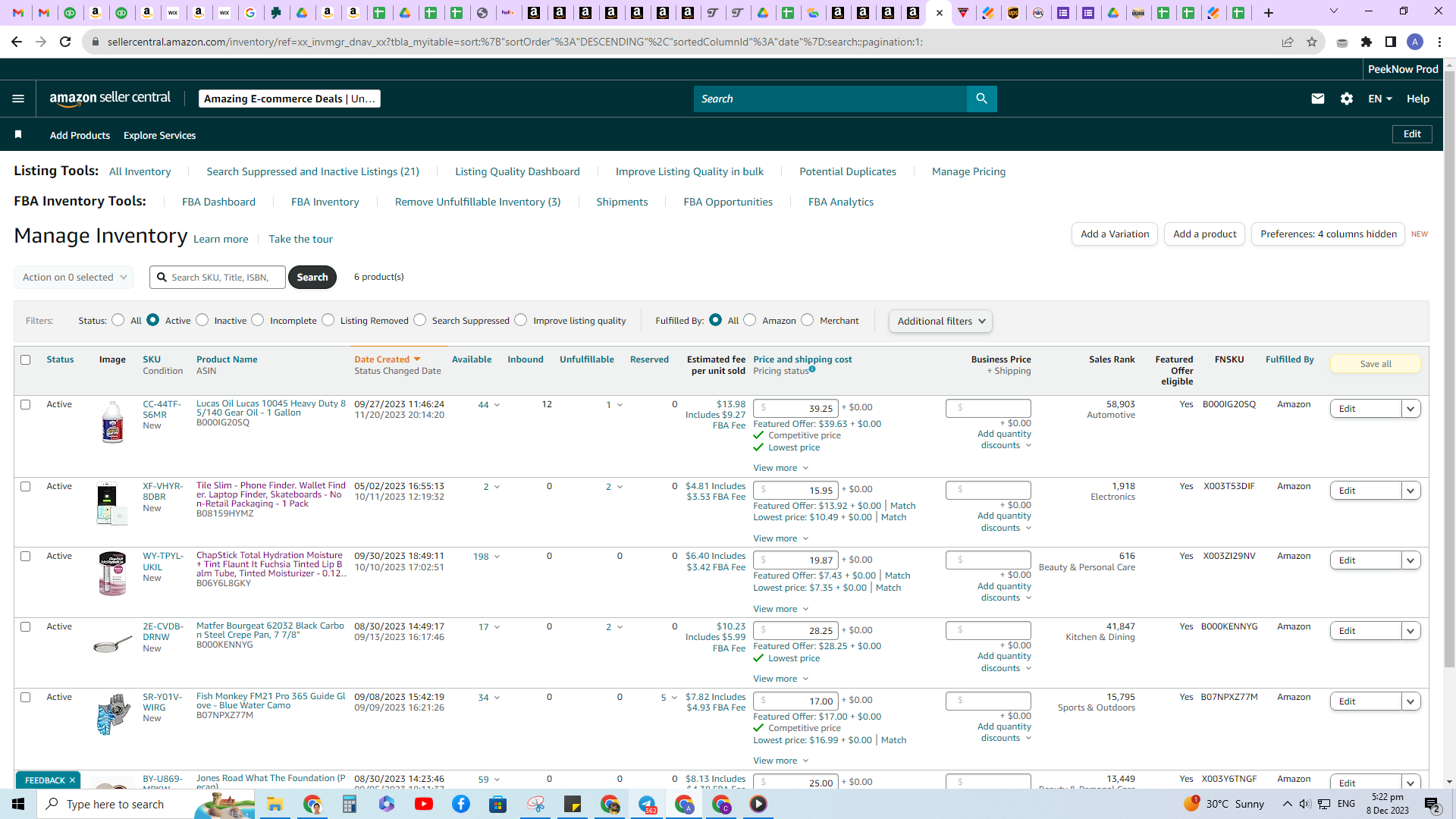Open Search Suppressed and Inactive Listings (21)
This screenshot has width=1456, height=819.
312,171
